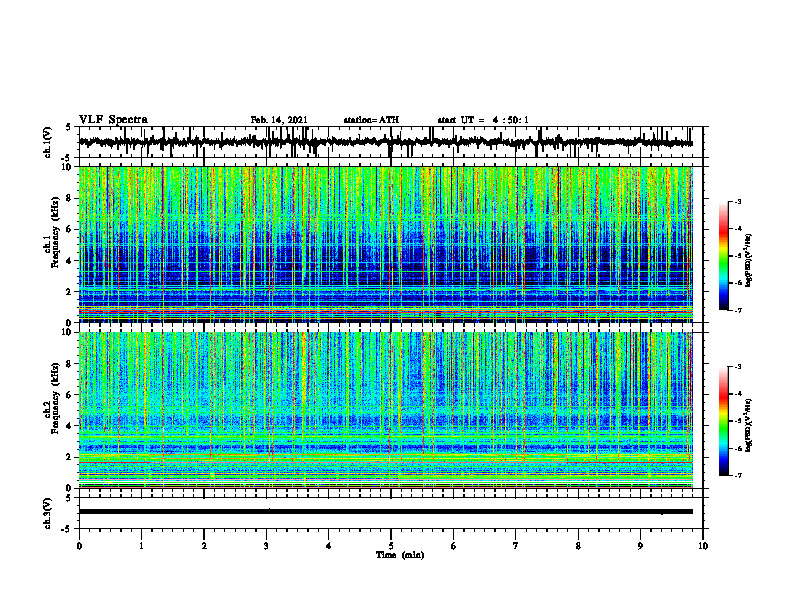Click the time axis tick label "10" at the bottom

point(703,546)
